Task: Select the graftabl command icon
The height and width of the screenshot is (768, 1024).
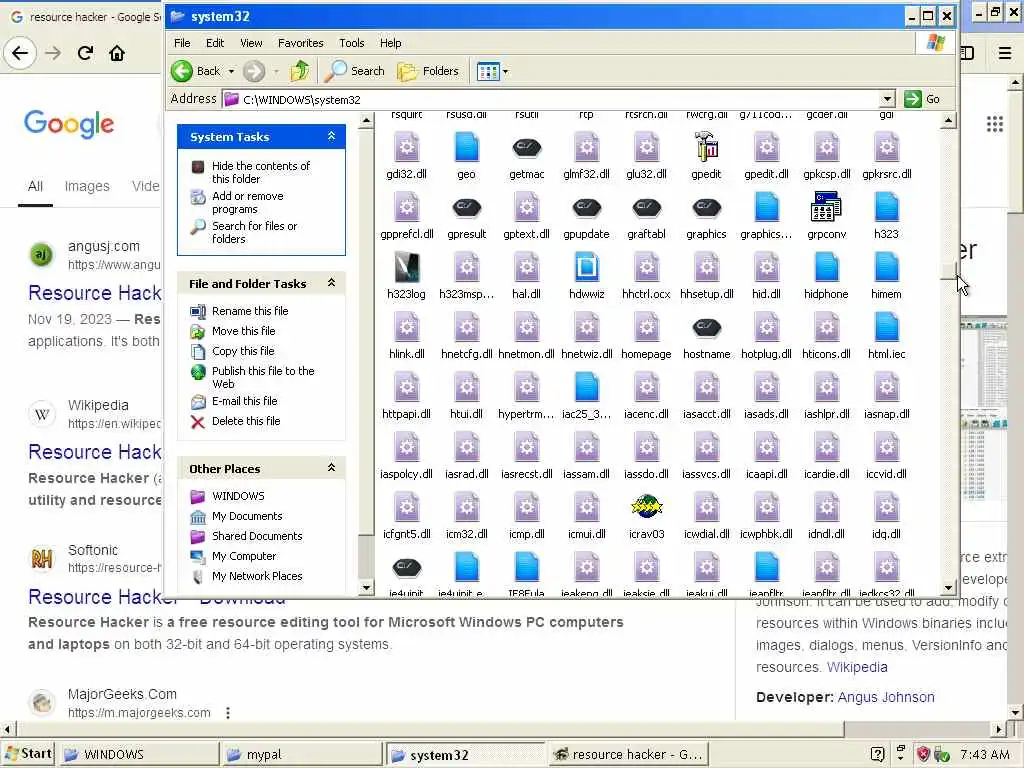Action: click(647, 208)
